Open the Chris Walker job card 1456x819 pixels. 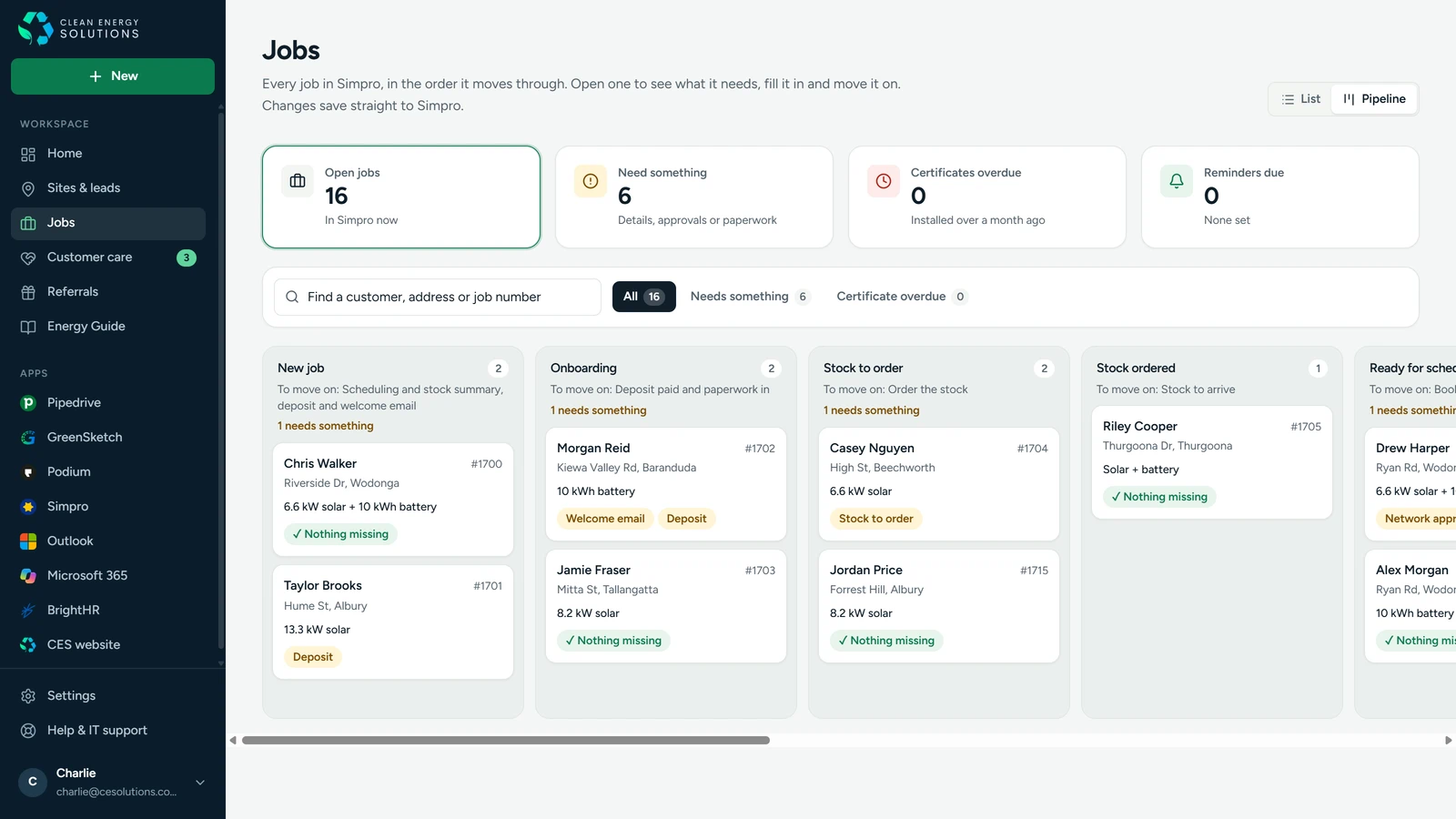[393, 500]
